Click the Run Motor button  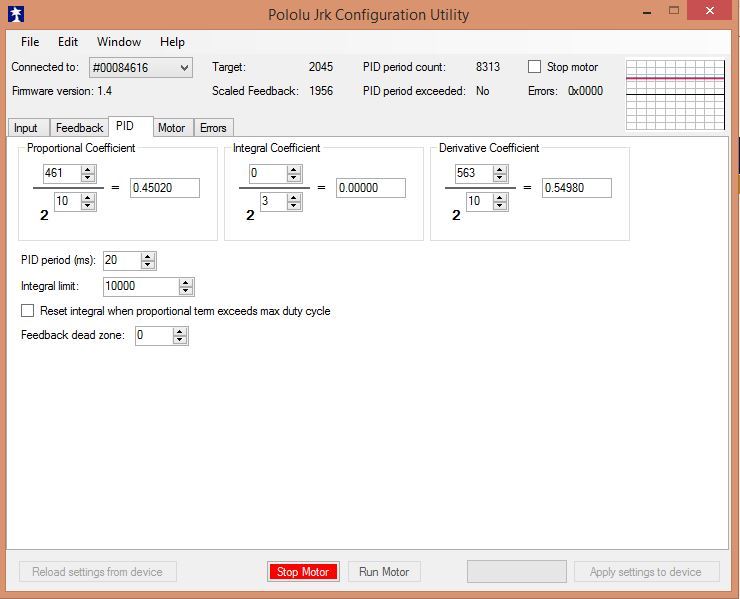[384, 572]
